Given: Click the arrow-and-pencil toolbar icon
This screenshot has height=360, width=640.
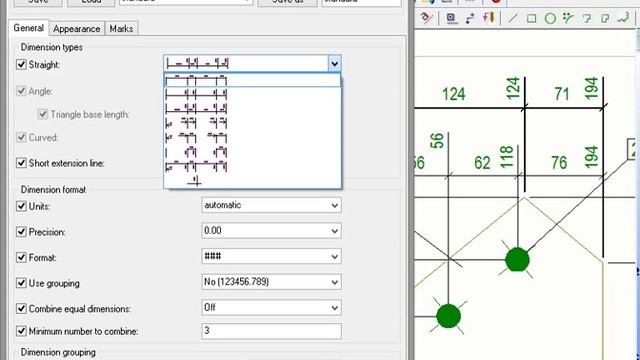Looking at the screenshot, I should point(489,18).
